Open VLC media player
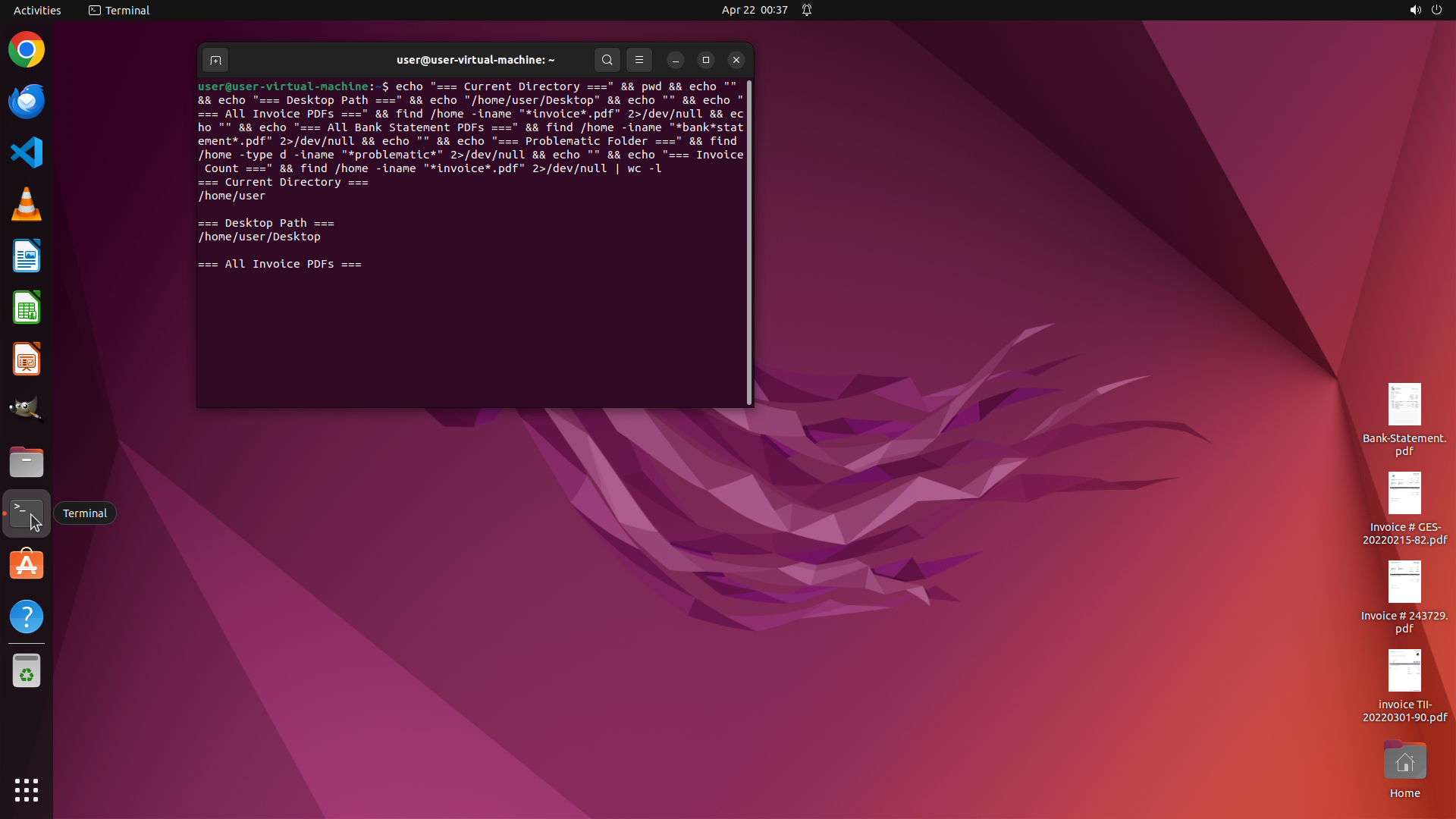 click(27, 205)
